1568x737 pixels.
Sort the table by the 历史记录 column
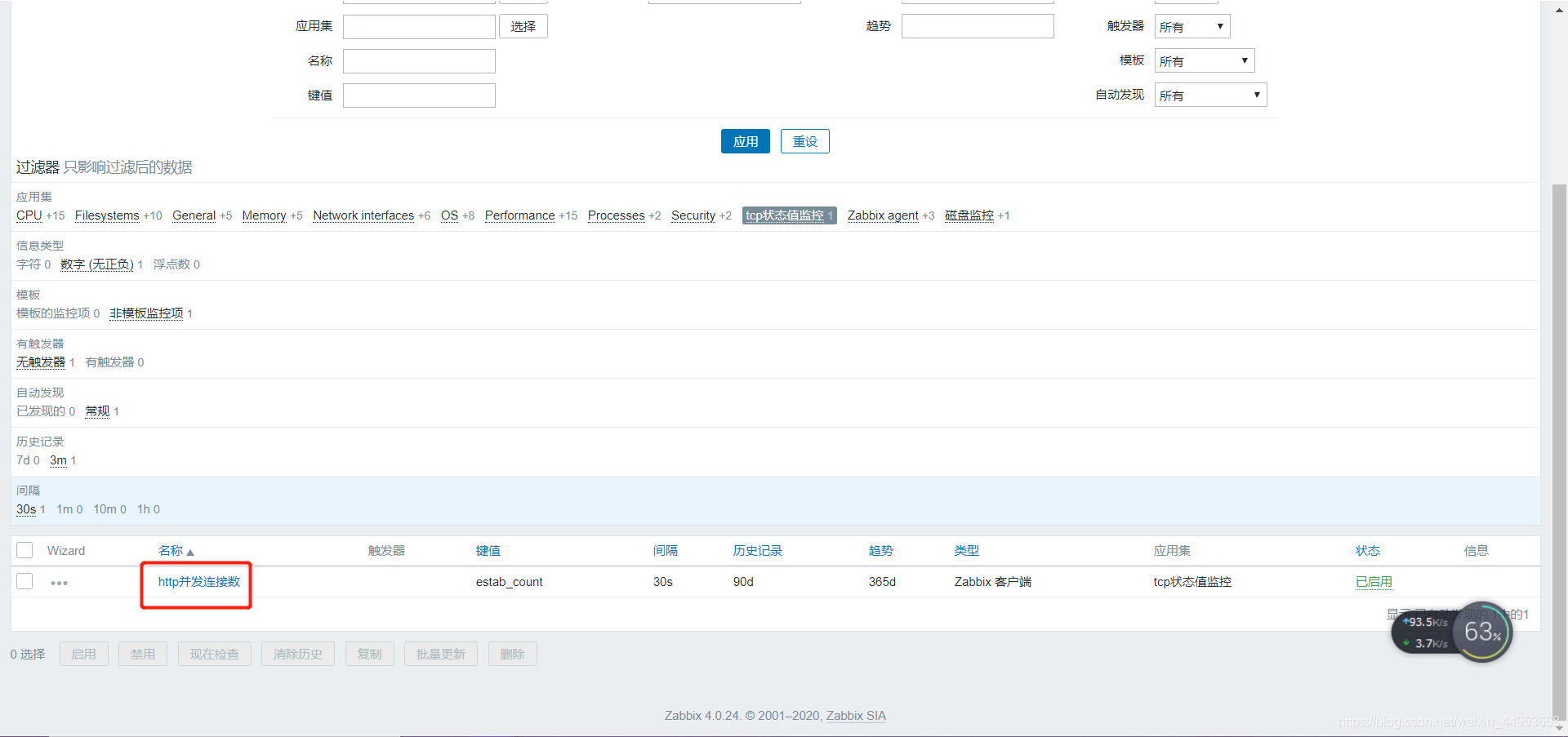click(x=758, y=551)
